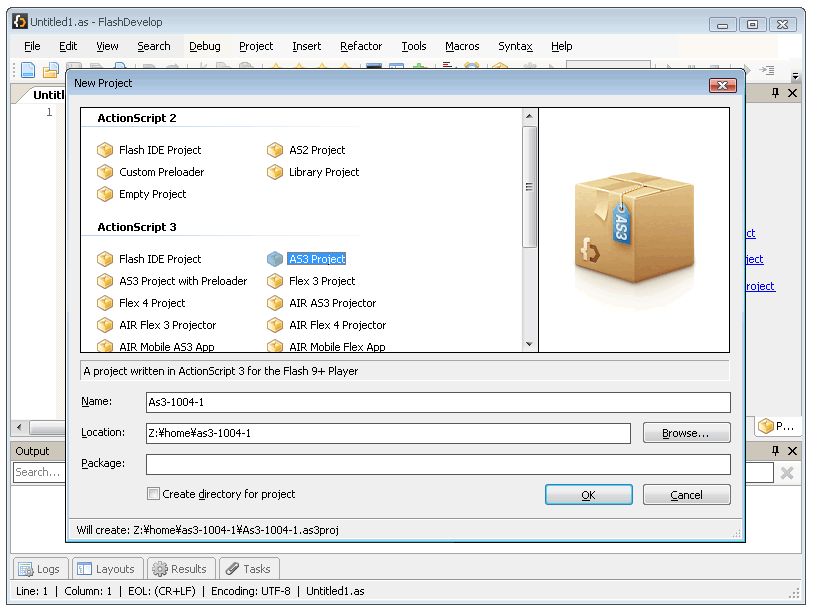Click 'Encoding: UTF-8' in status bar
The height and width of the screenshot is (611, 819).
pyautogui.click(x=251, y=591)
